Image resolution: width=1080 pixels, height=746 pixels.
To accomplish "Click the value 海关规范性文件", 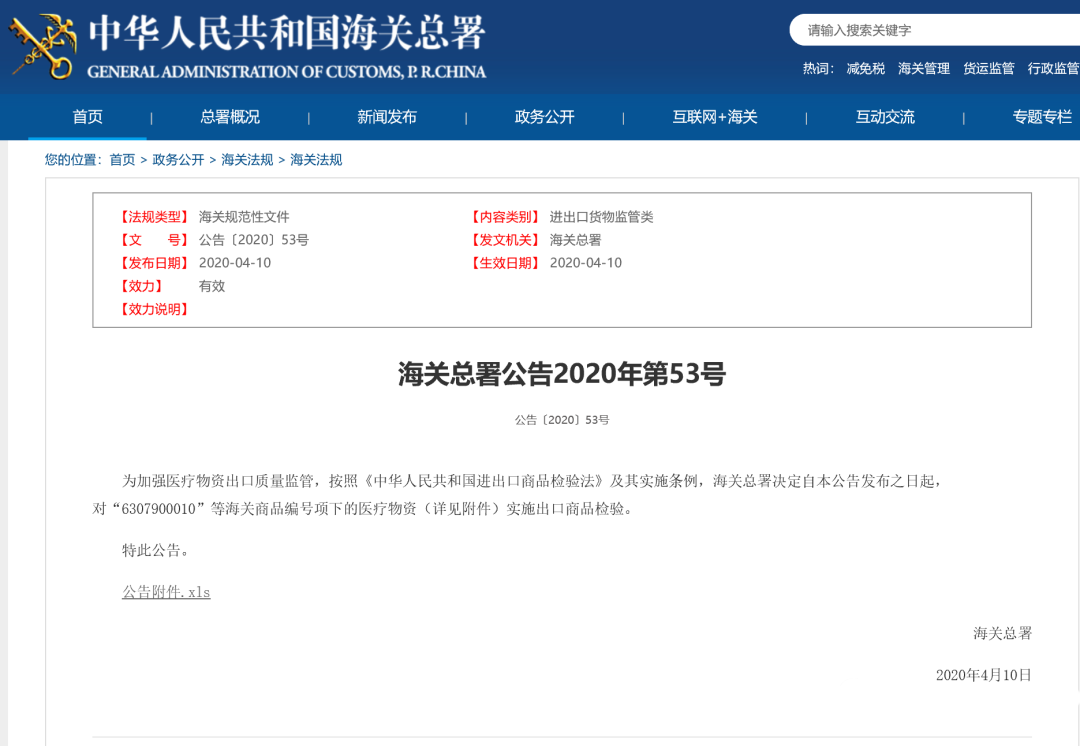I will tap(244, 217).
